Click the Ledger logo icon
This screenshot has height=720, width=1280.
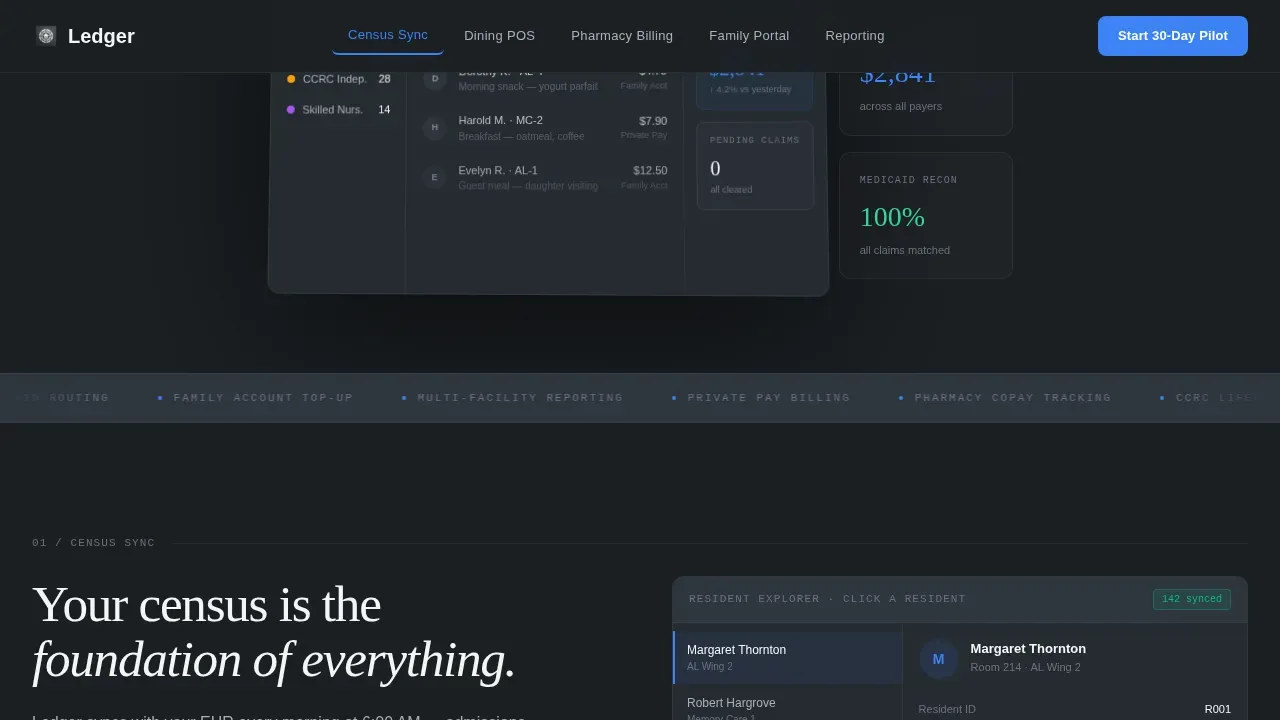click(46, 36)
